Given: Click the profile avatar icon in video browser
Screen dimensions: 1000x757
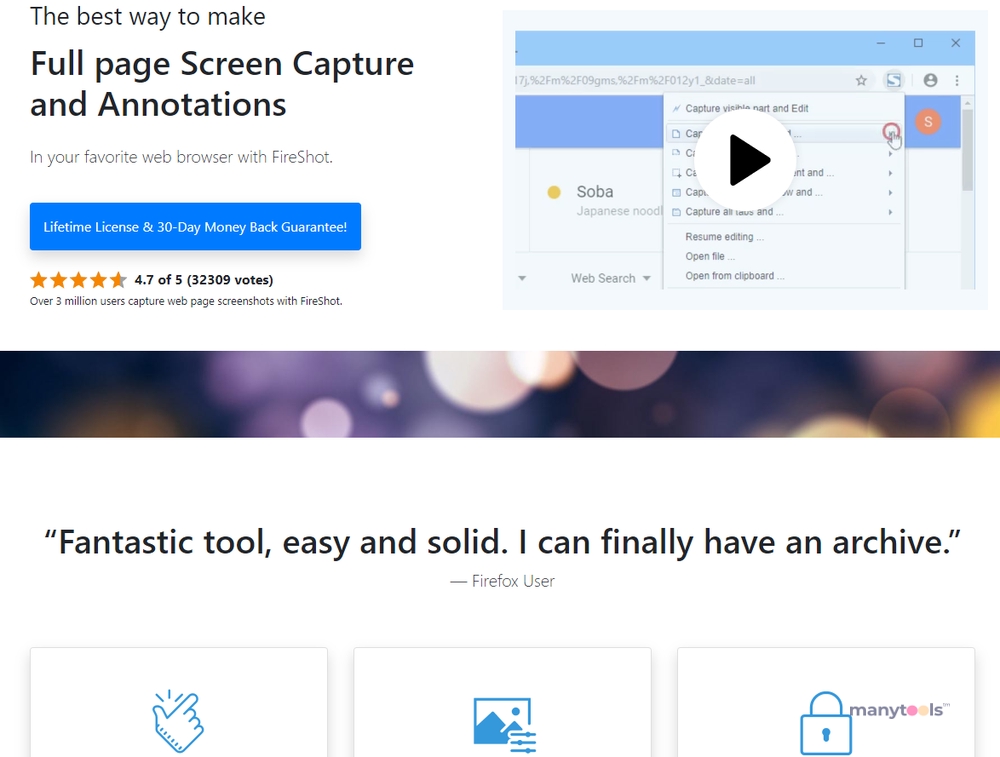Looking at the screenshot, I should 930,80.
